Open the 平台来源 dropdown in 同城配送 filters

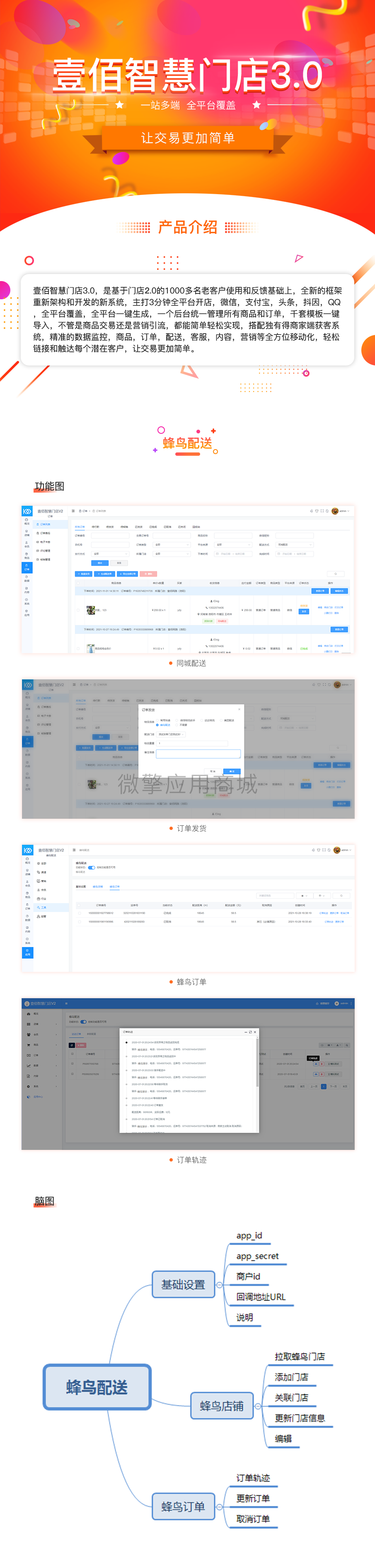[x=234, y=545]
